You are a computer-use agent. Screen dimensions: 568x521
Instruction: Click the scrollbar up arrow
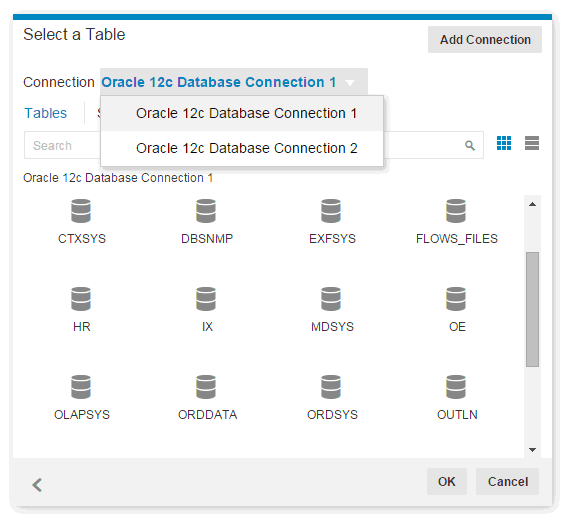532,204
